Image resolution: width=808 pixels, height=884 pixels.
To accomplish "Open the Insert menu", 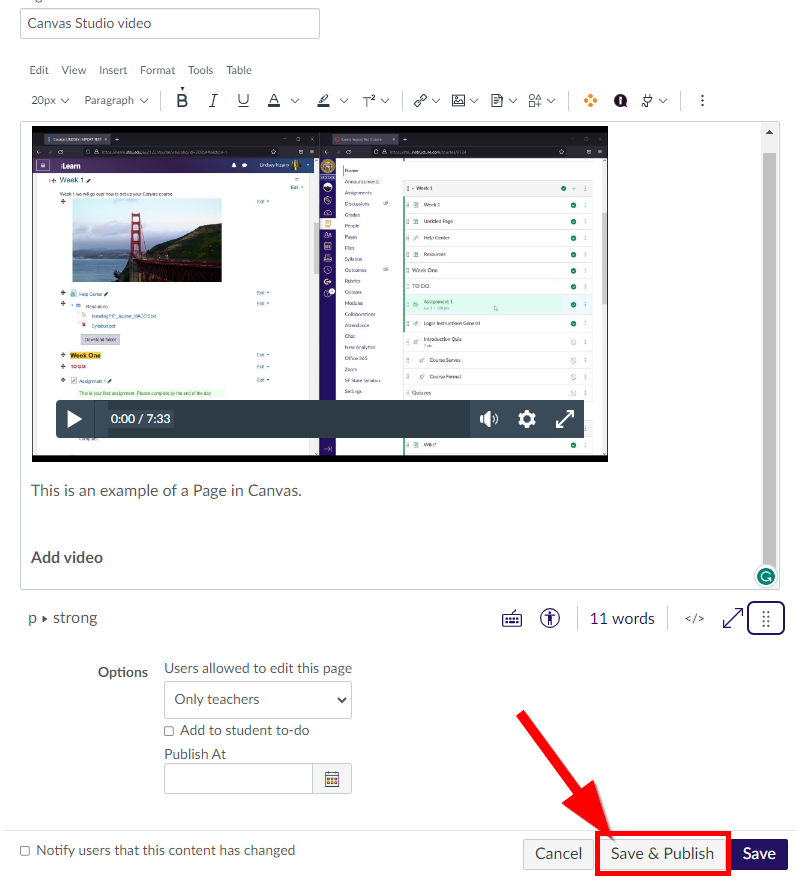I will pos(113,70).
